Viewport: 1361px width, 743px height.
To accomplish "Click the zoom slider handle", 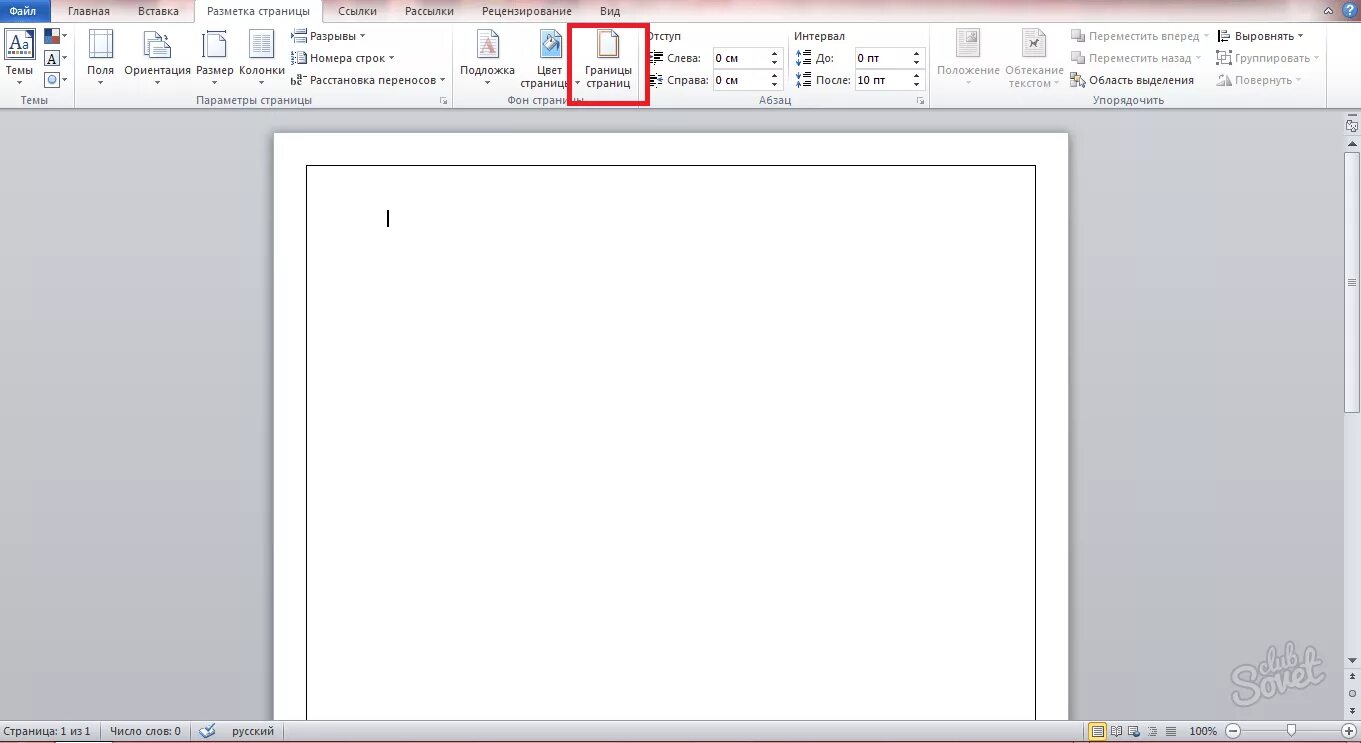I will (1292, 731).
